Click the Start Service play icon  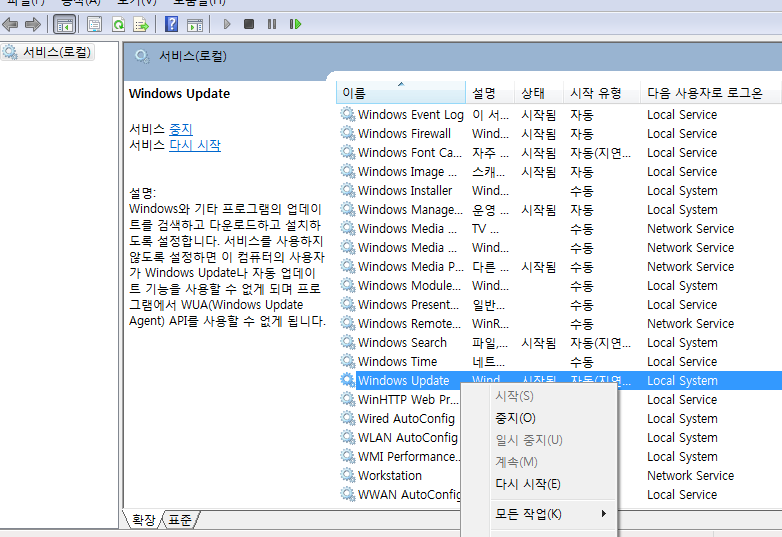pos(227,24)
